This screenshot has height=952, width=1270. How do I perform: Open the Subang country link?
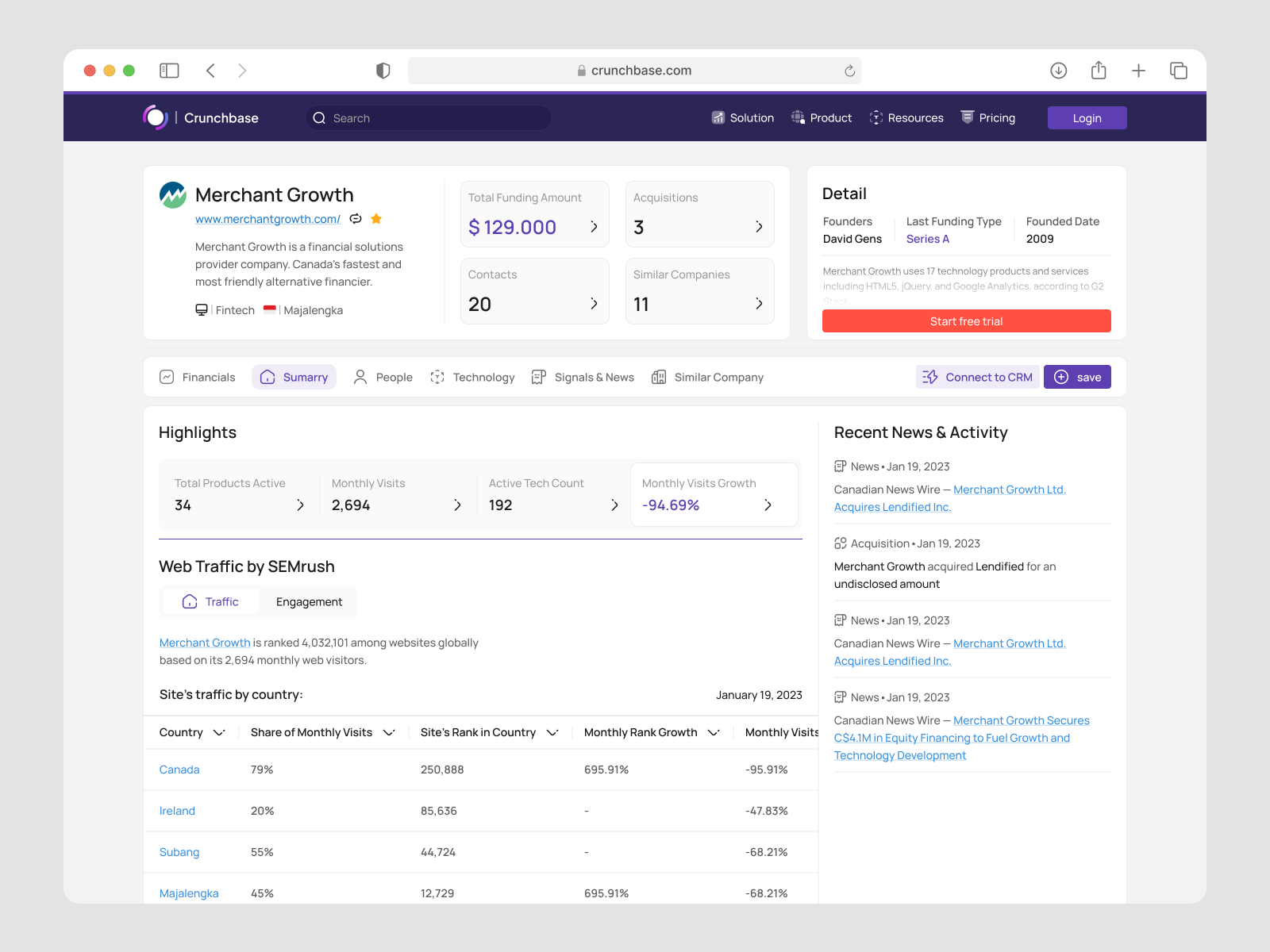point(179,852)
